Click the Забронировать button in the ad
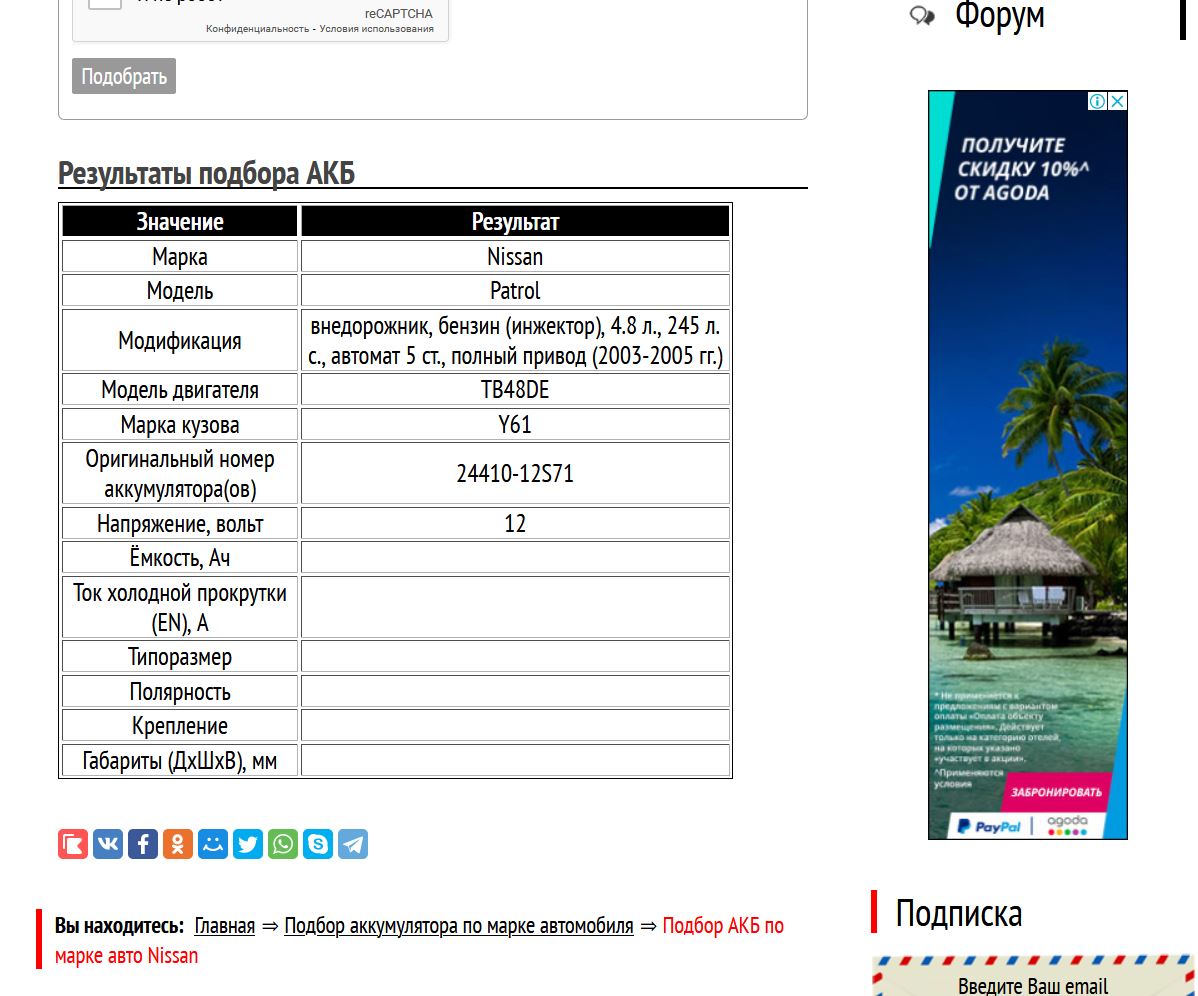1198x996 pixels. click(1055, 792)
